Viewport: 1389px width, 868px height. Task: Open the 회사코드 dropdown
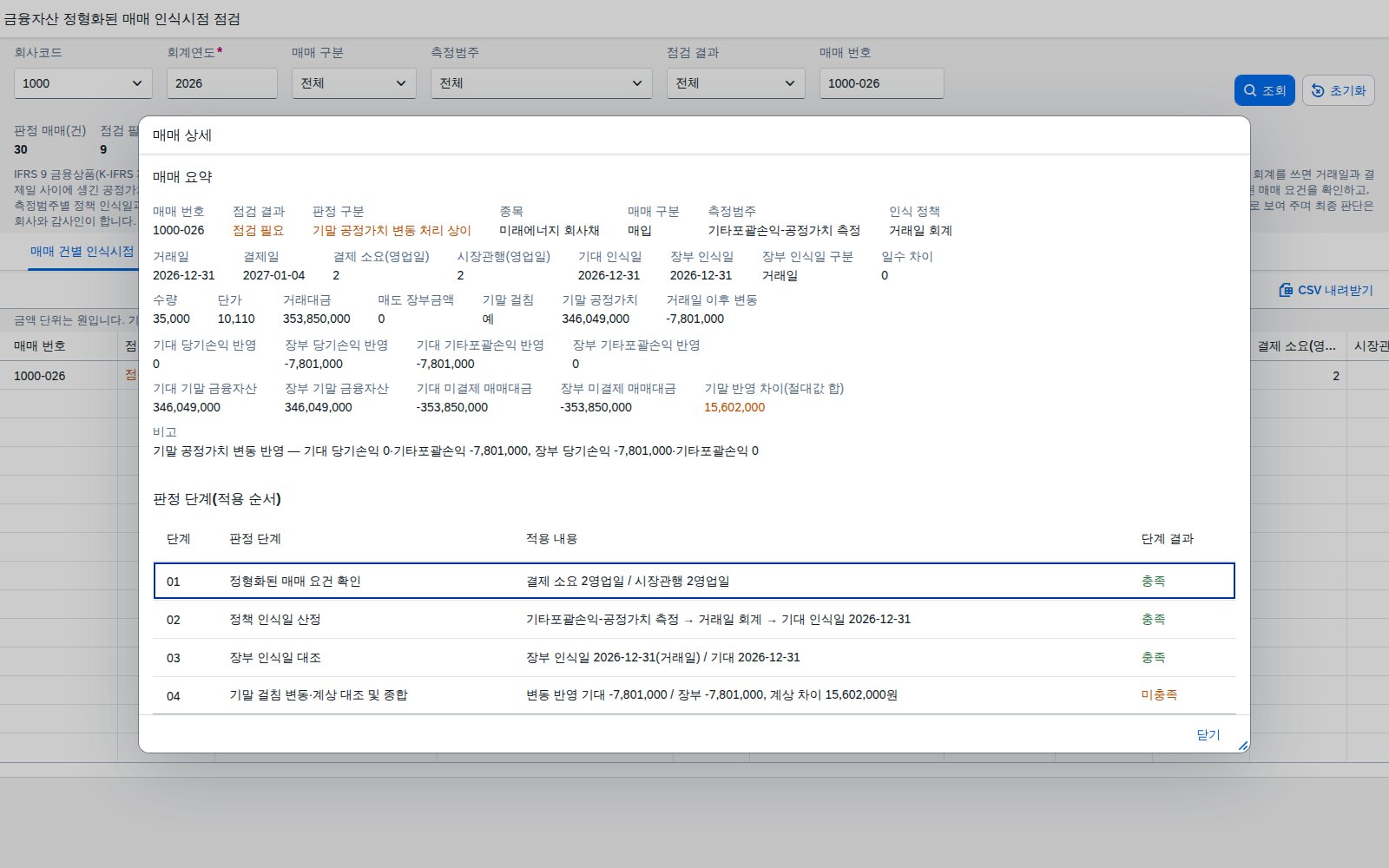tap(83, 83)
